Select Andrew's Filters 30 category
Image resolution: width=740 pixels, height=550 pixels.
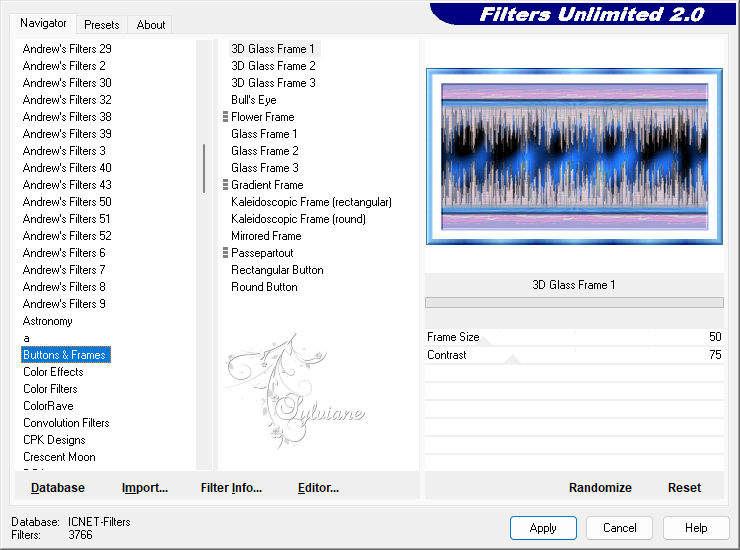[x=67, y=83]
